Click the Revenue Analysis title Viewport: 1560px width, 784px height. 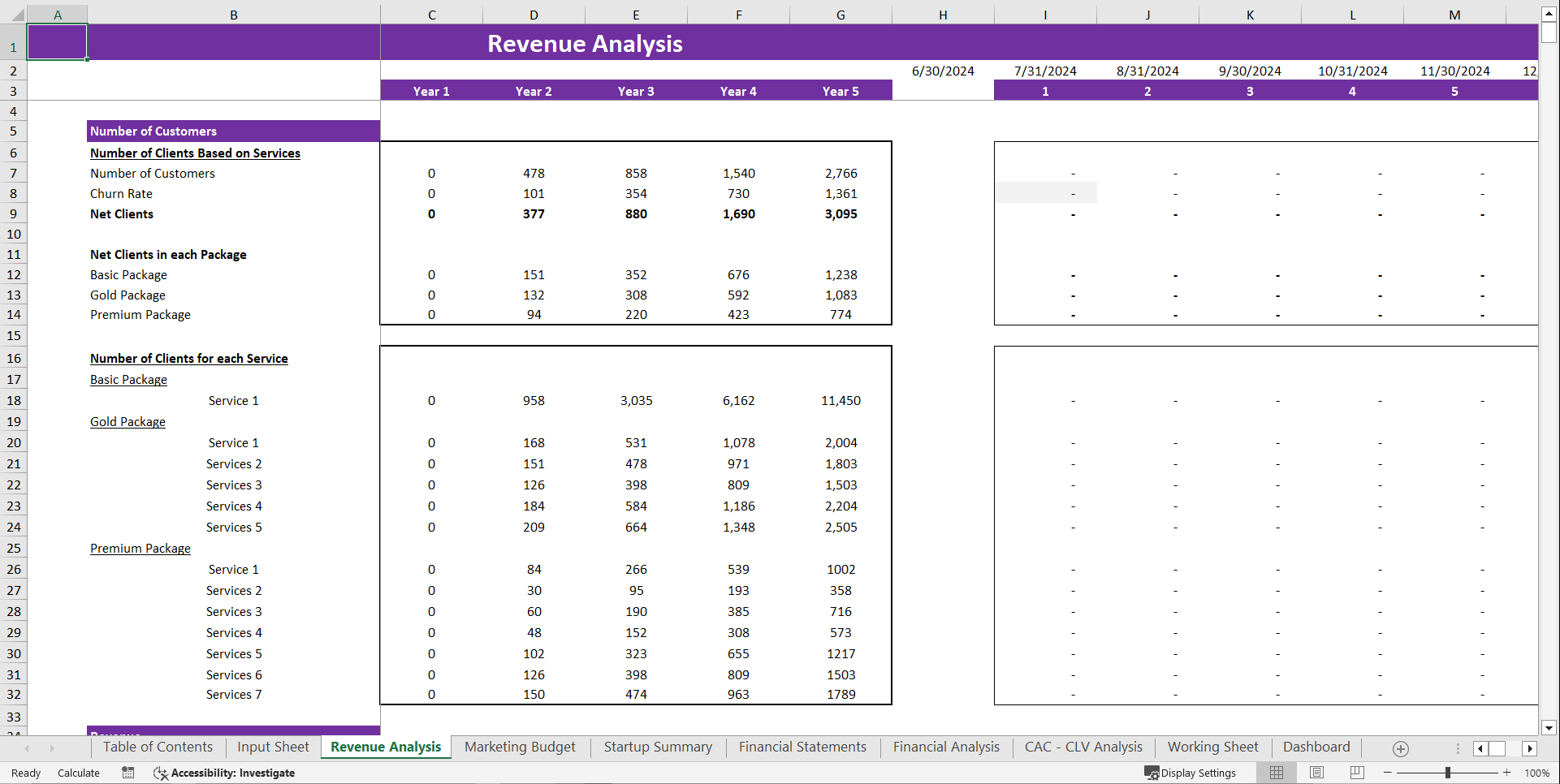[x=585, y=44]
